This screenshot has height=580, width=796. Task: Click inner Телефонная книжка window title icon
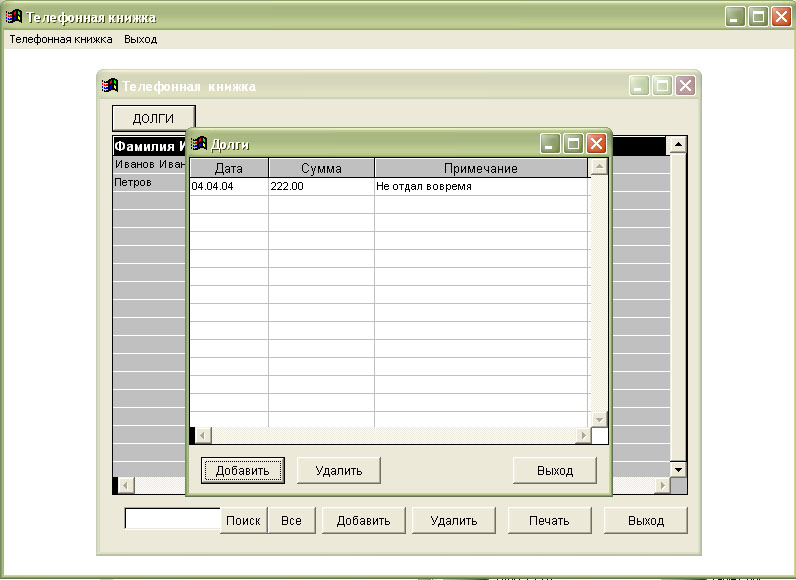point(110,85)
